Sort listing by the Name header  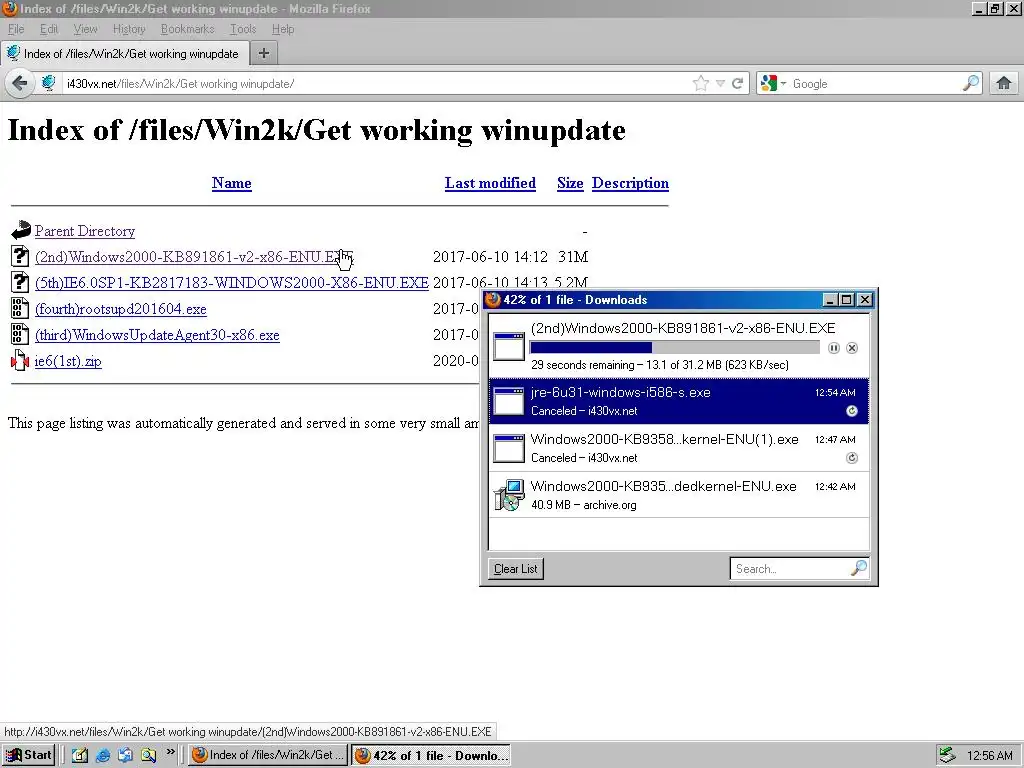click(231, 183)
